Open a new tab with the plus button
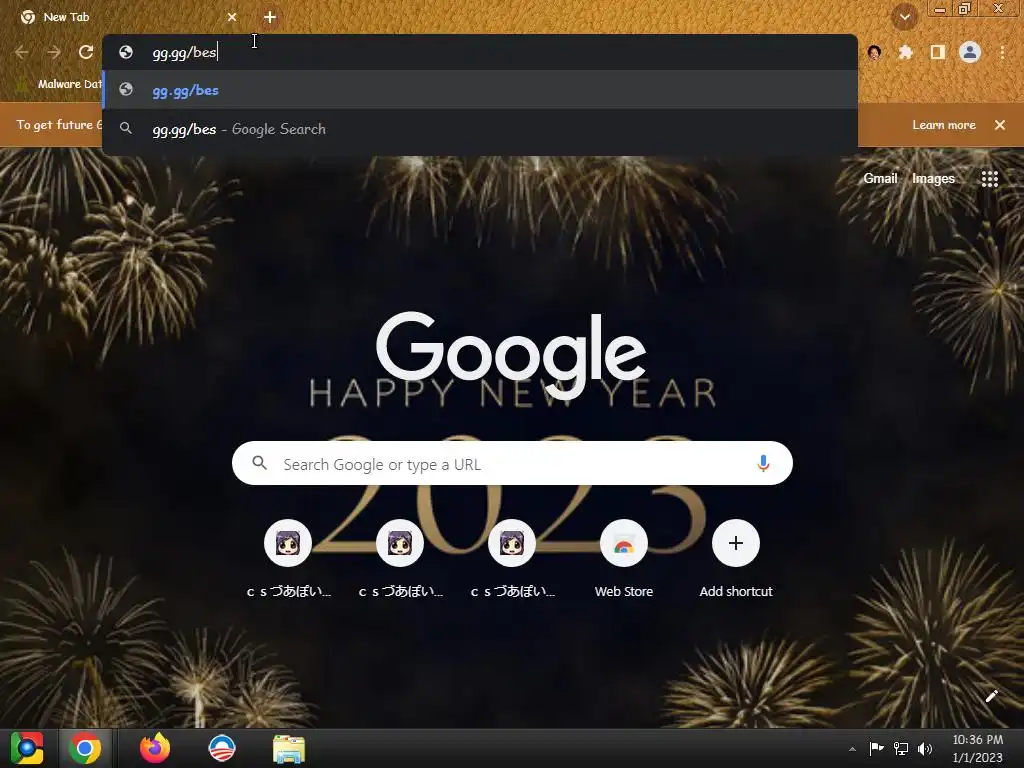 270,18
